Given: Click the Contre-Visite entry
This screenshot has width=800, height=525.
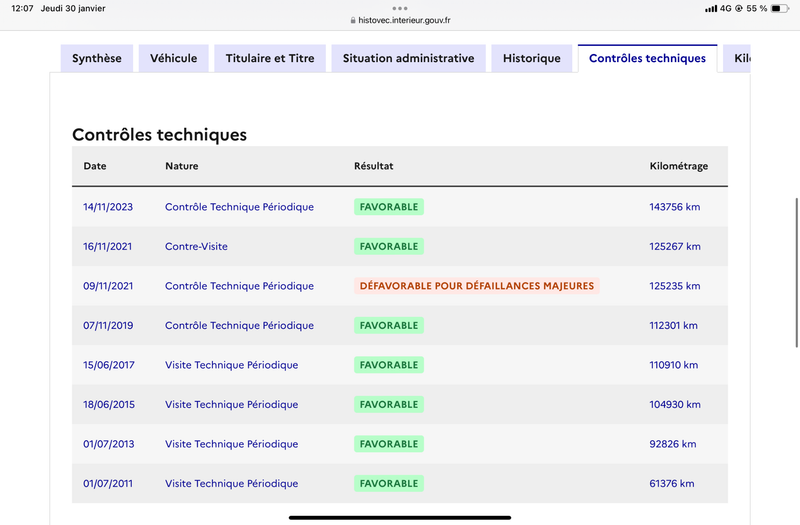Looking at the screenshot, I should [196, 246].
